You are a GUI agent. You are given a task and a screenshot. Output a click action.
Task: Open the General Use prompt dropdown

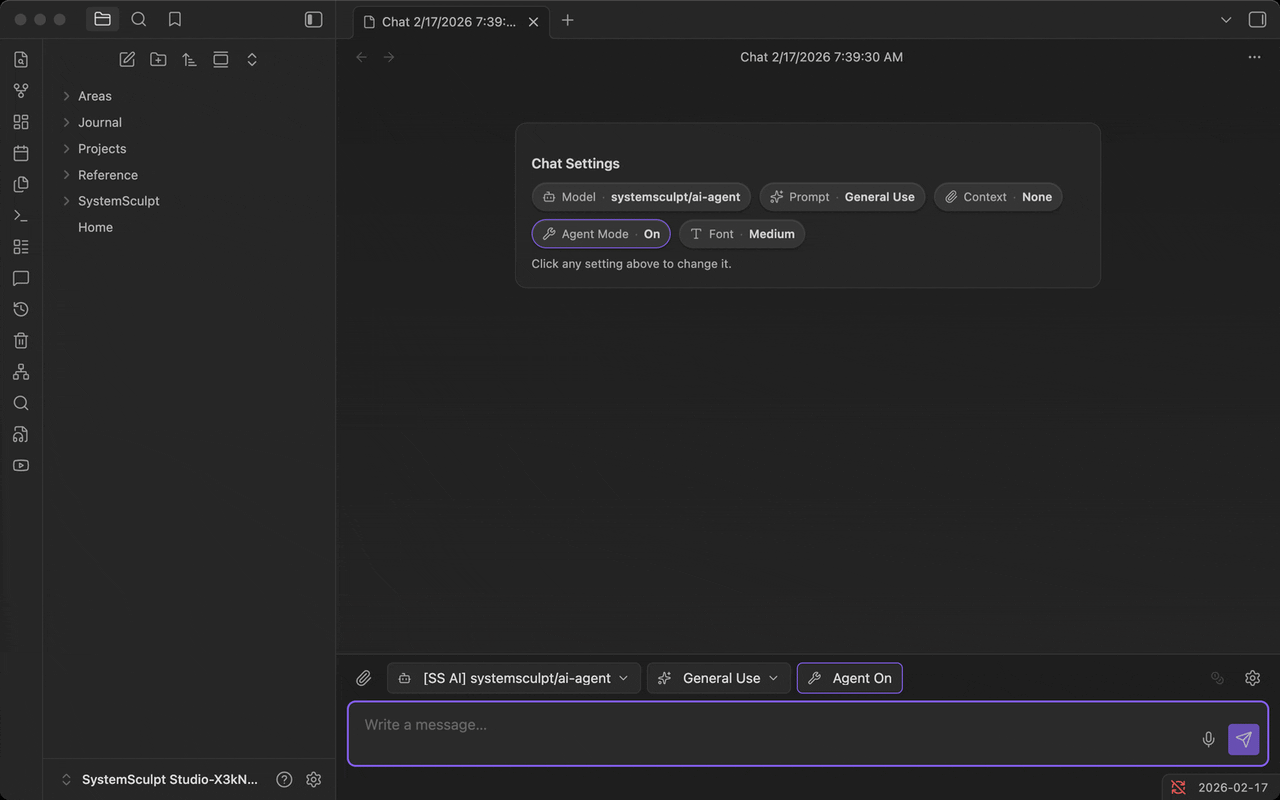pos(718,677)
